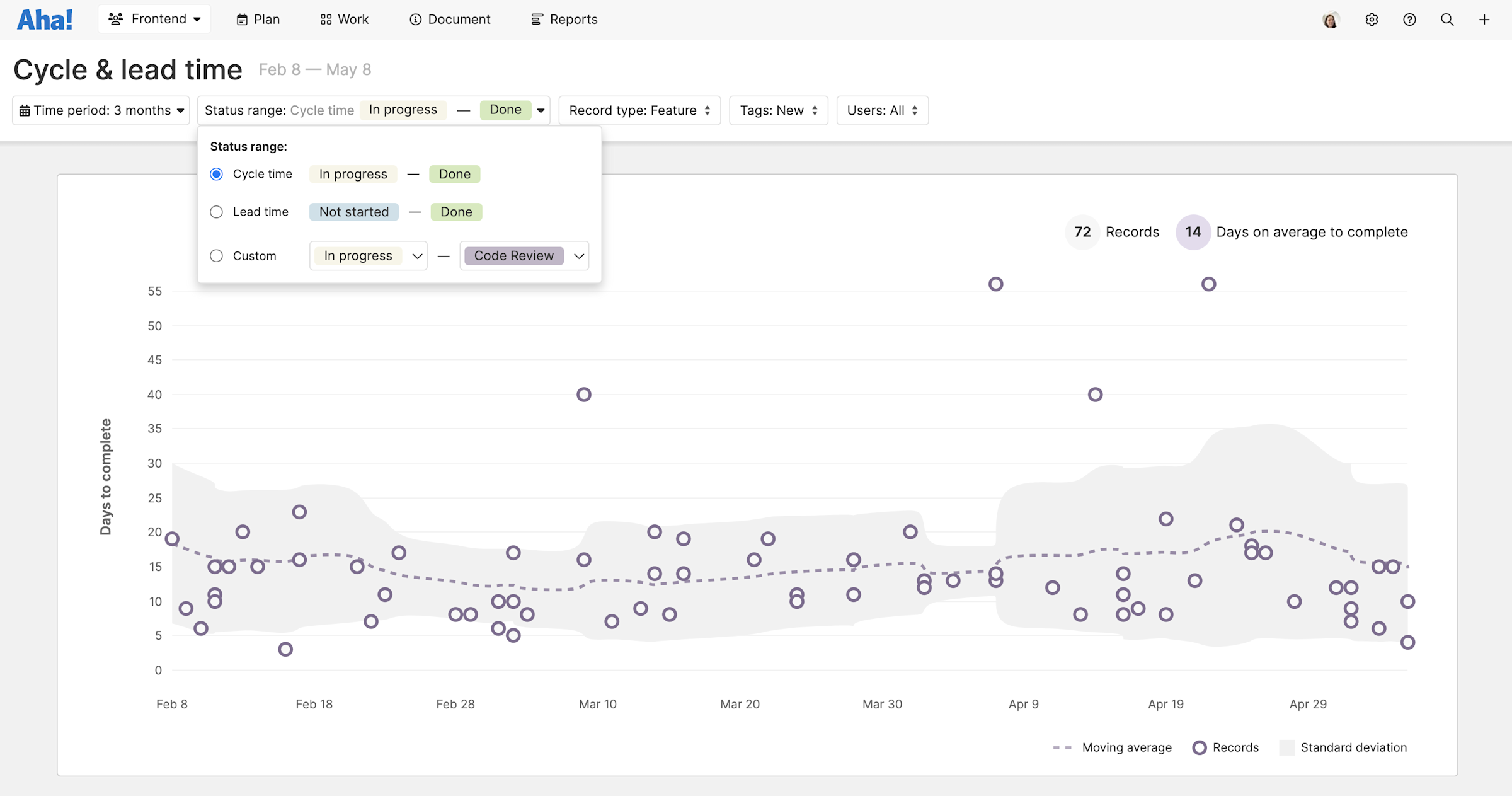
Task: Select the Lead time radio button
Action: (x=216, y=212)
